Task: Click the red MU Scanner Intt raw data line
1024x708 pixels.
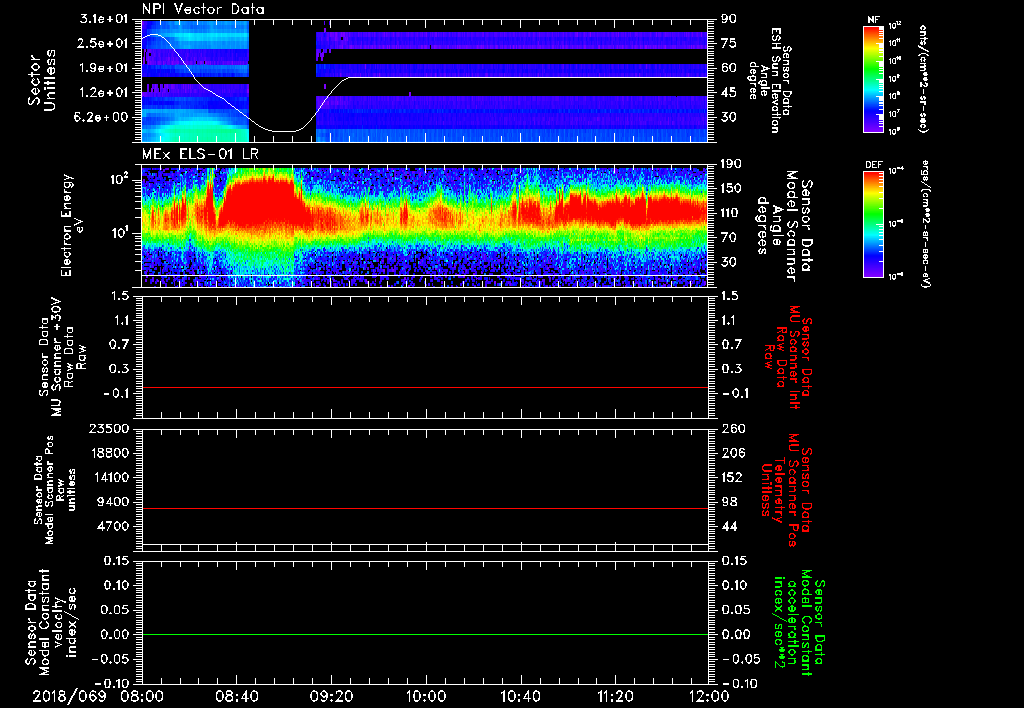Action: (x=425, y=387)
